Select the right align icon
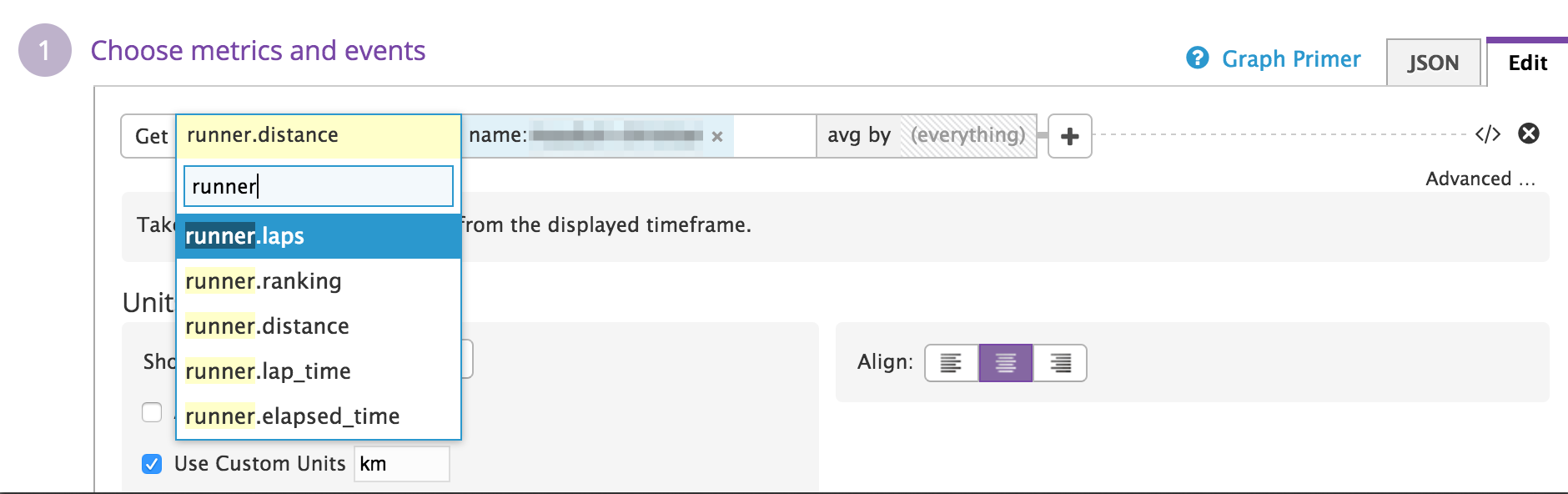The width and height of the screenshot is (1568, 494). pos(1060,363)
